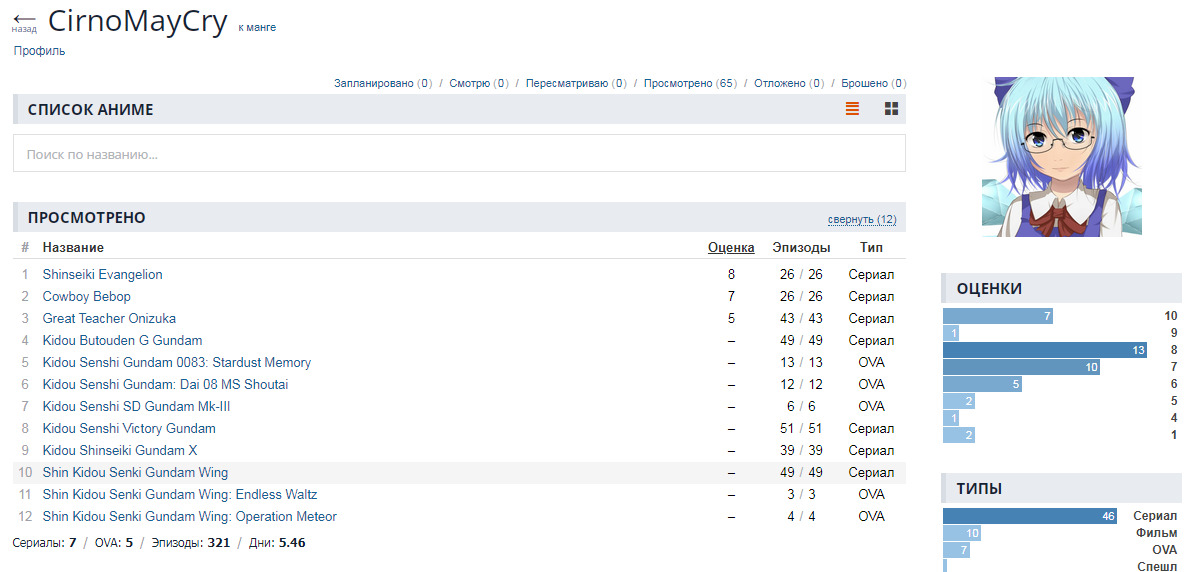Focus the title search field
Screen dimensions: 1186x572
coord(459,154)
